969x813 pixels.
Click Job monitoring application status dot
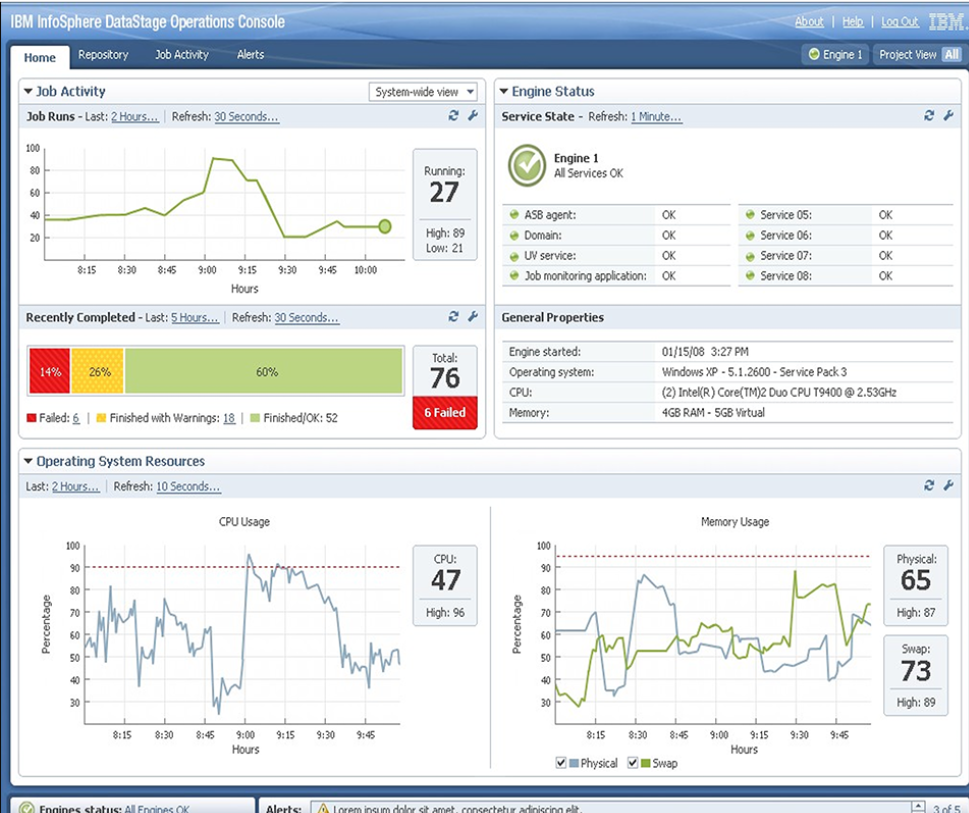click(514, 276)
